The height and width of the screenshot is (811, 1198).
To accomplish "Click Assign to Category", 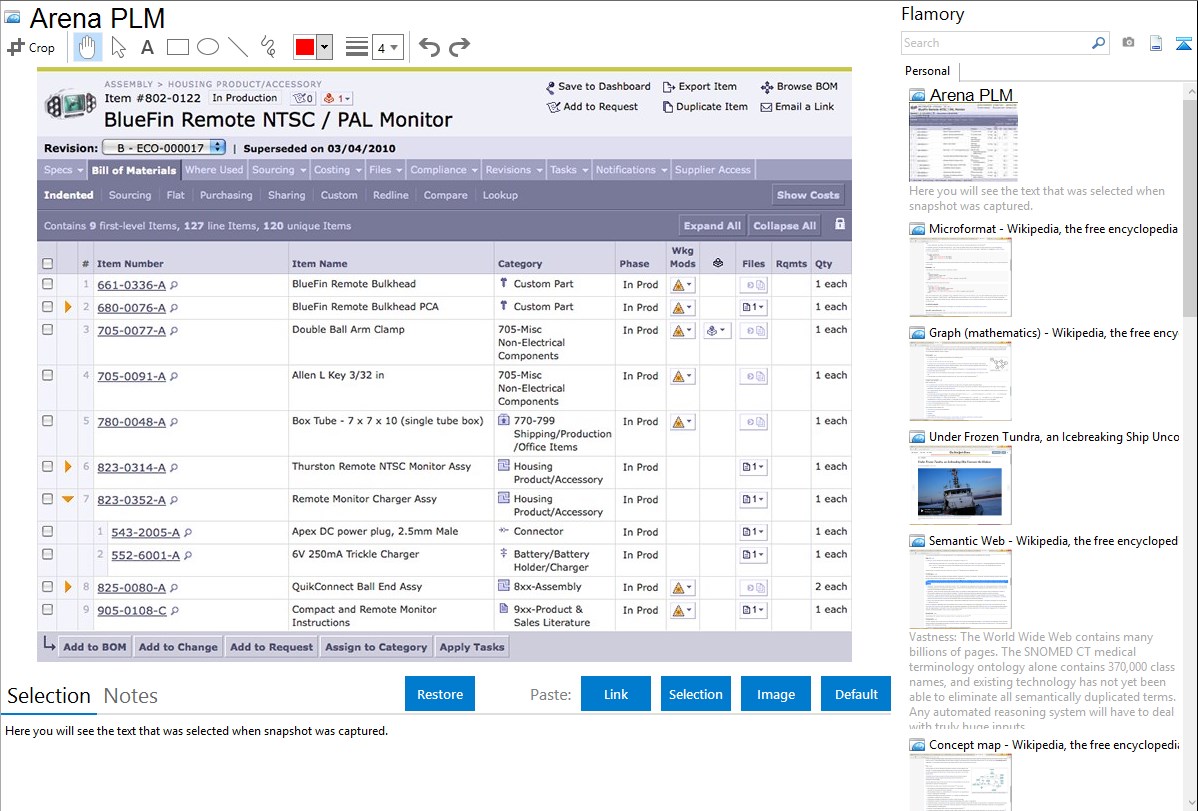I will 376,647.
